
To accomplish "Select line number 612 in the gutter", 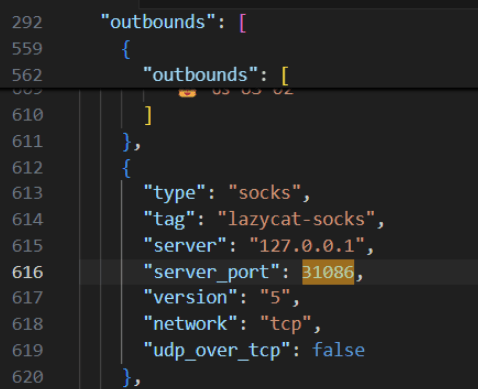I will coord(27,168).
